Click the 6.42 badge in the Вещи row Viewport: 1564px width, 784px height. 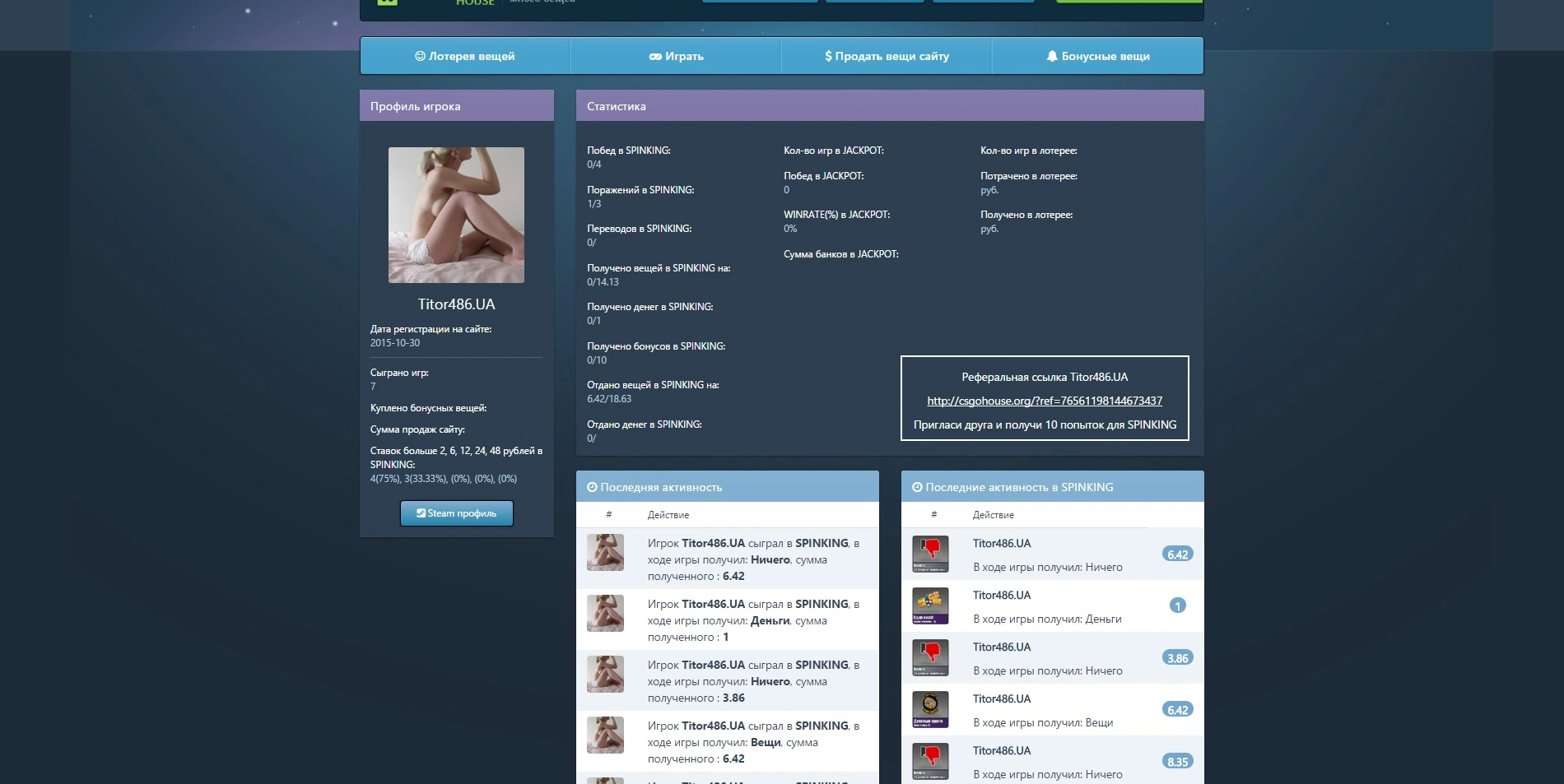click(x=1177, y=710)
